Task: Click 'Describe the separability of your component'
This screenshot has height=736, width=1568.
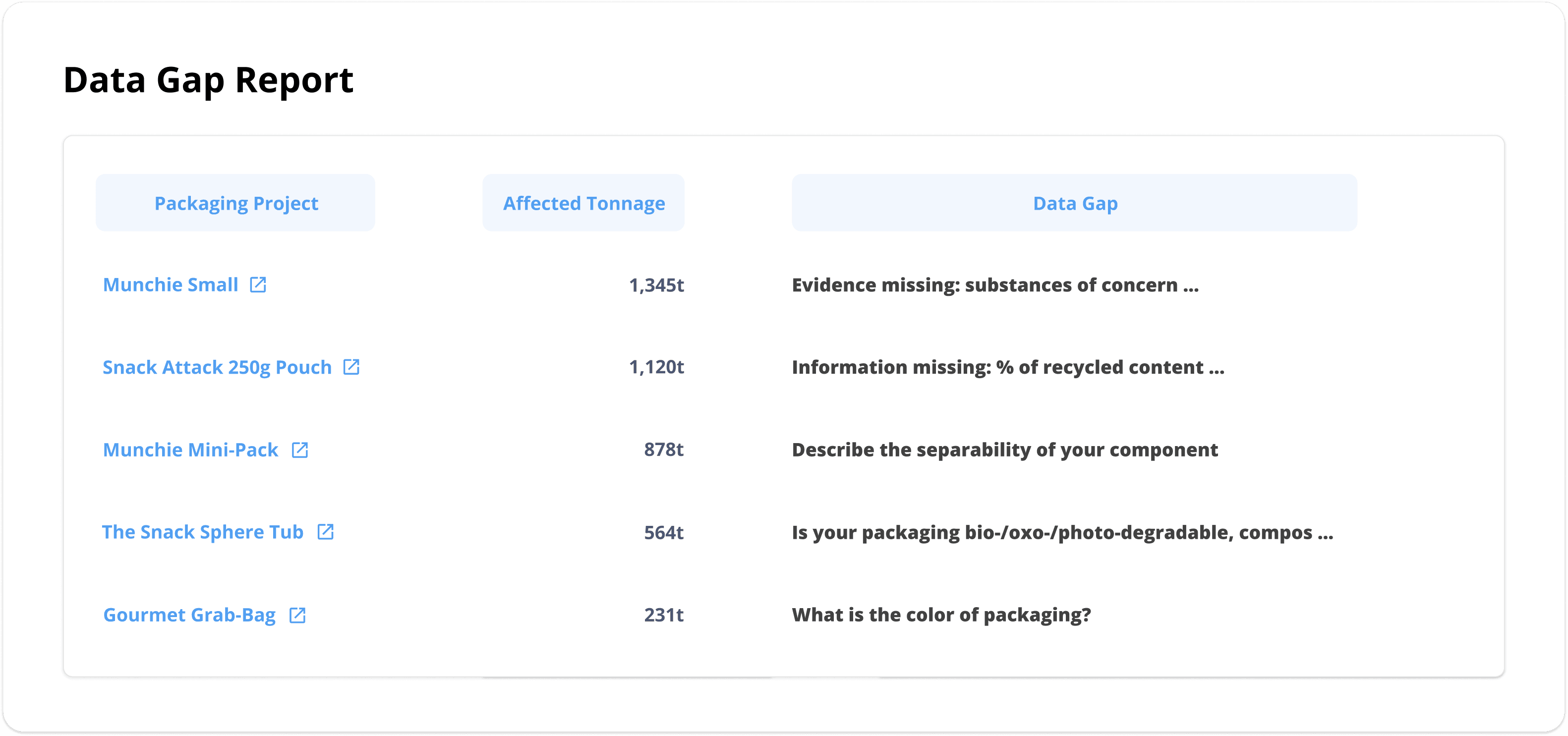Action: coord(1004,450)
